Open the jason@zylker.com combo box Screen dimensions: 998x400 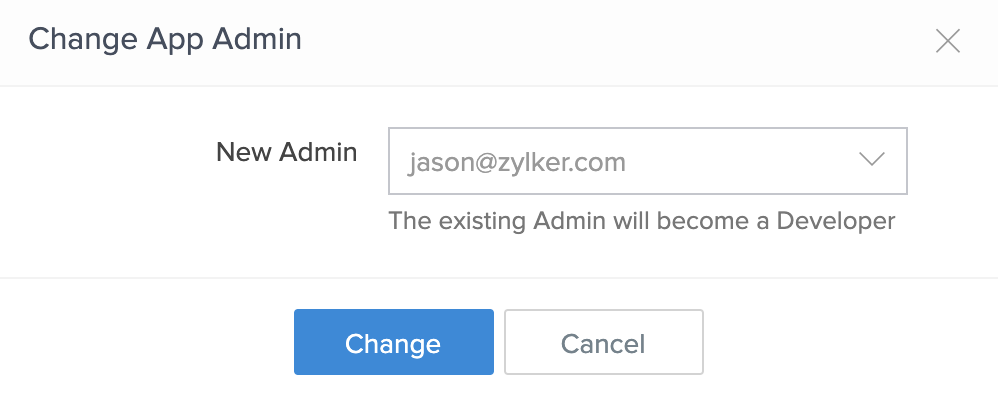[x=647, y=160]
